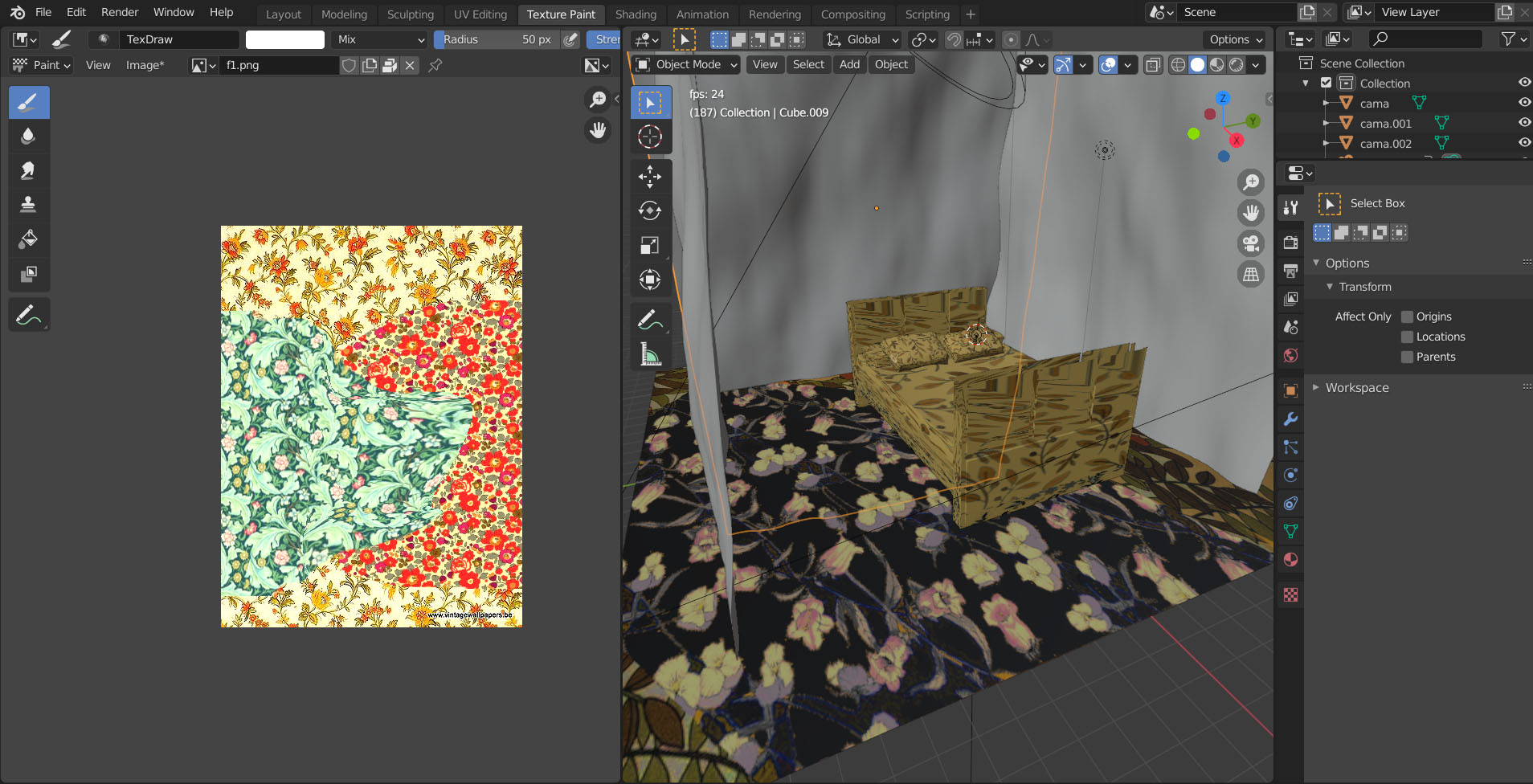Open the File menu
Screen dimensions: 1533x784
43,12
